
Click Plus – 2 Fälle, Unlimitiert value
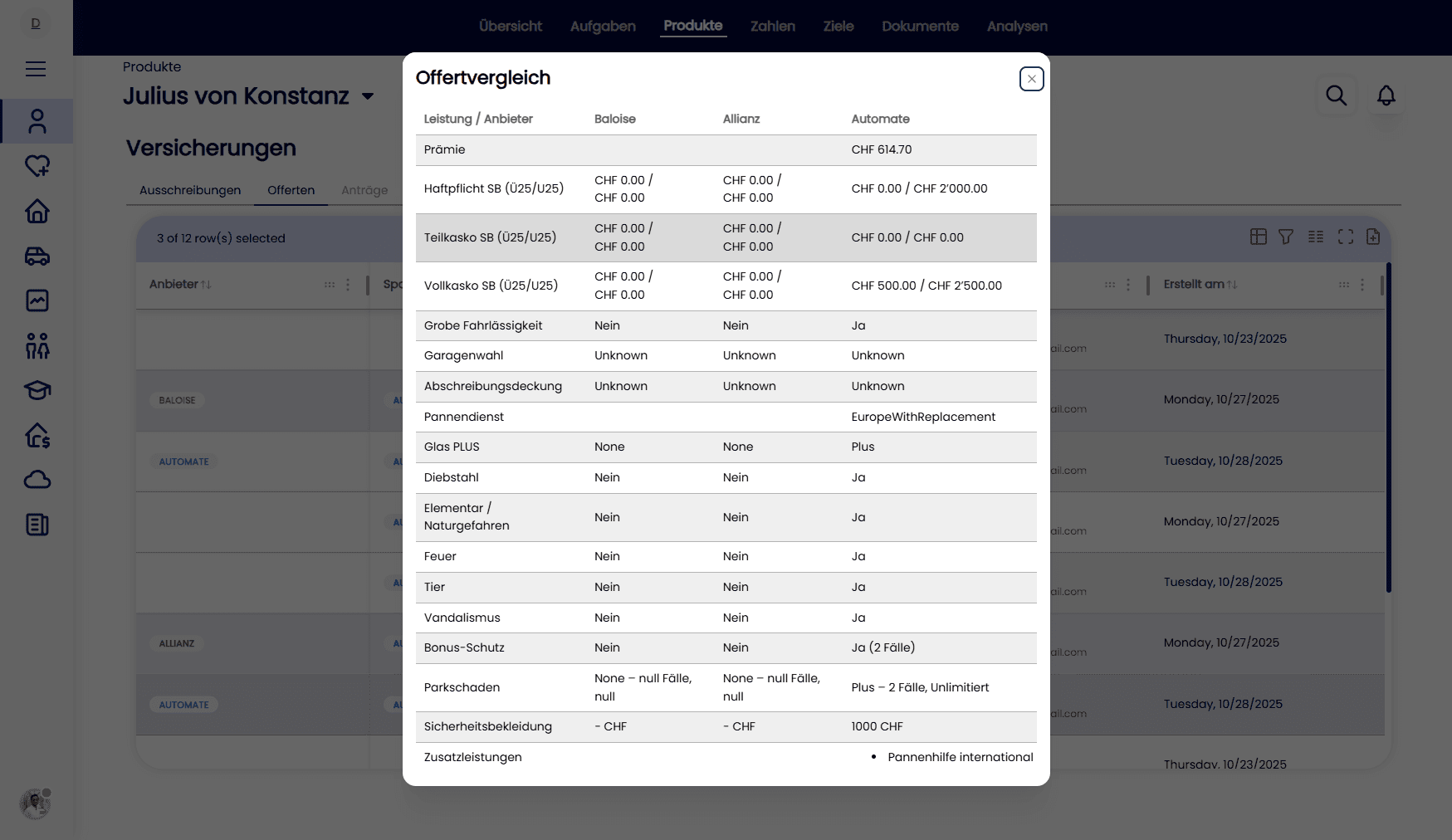click(x=920, y=687)
